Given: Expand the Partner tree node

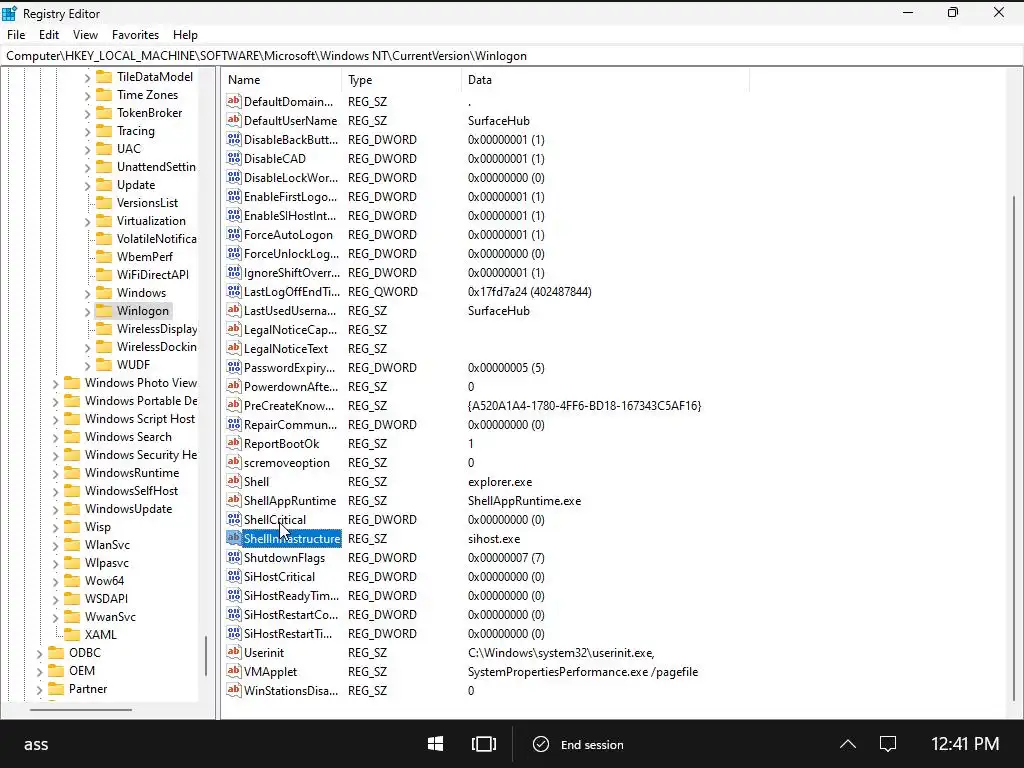Looking at the screenshot, I should pos(39,689).
